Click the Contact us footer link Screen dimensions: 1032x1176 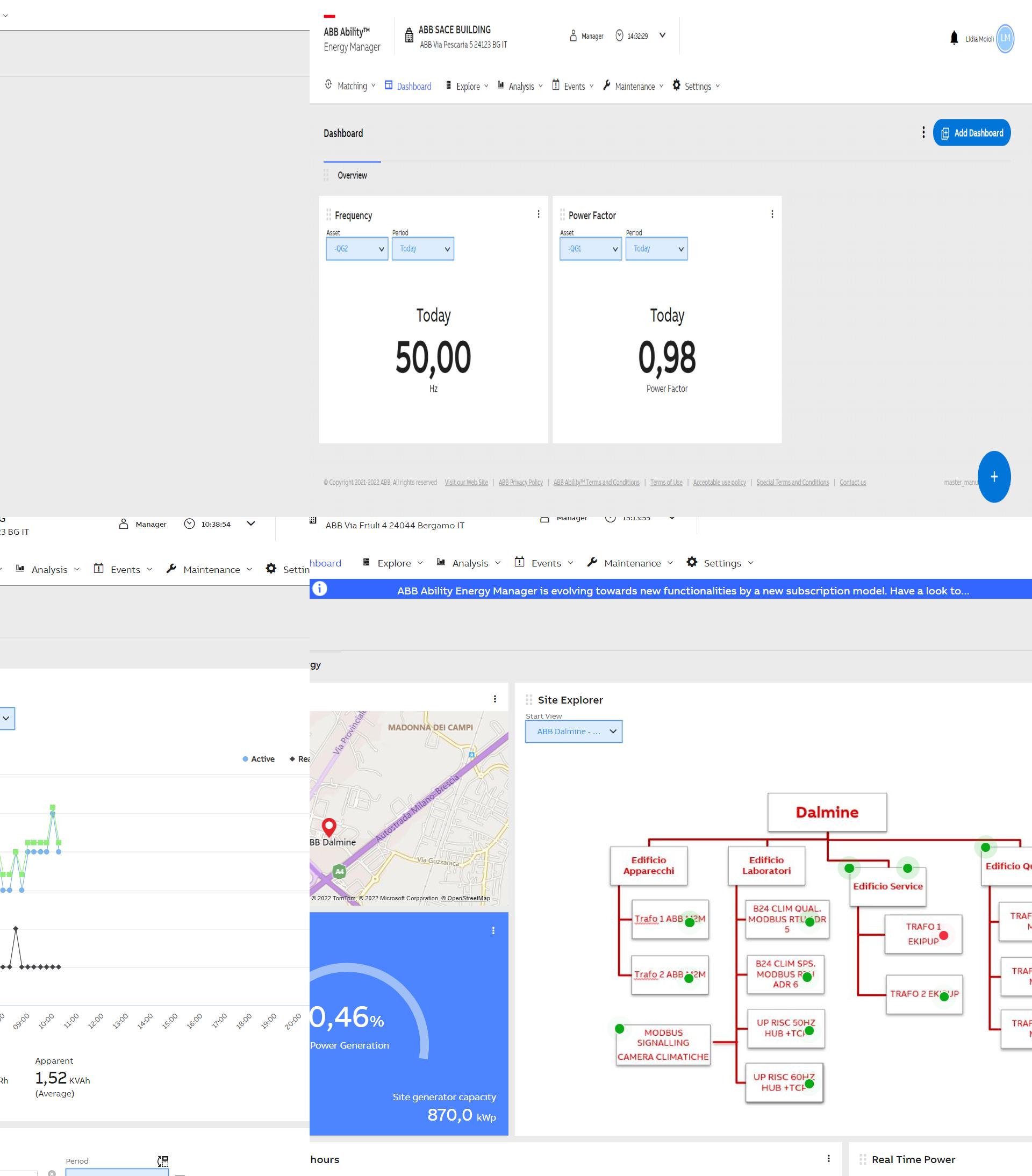852,482
